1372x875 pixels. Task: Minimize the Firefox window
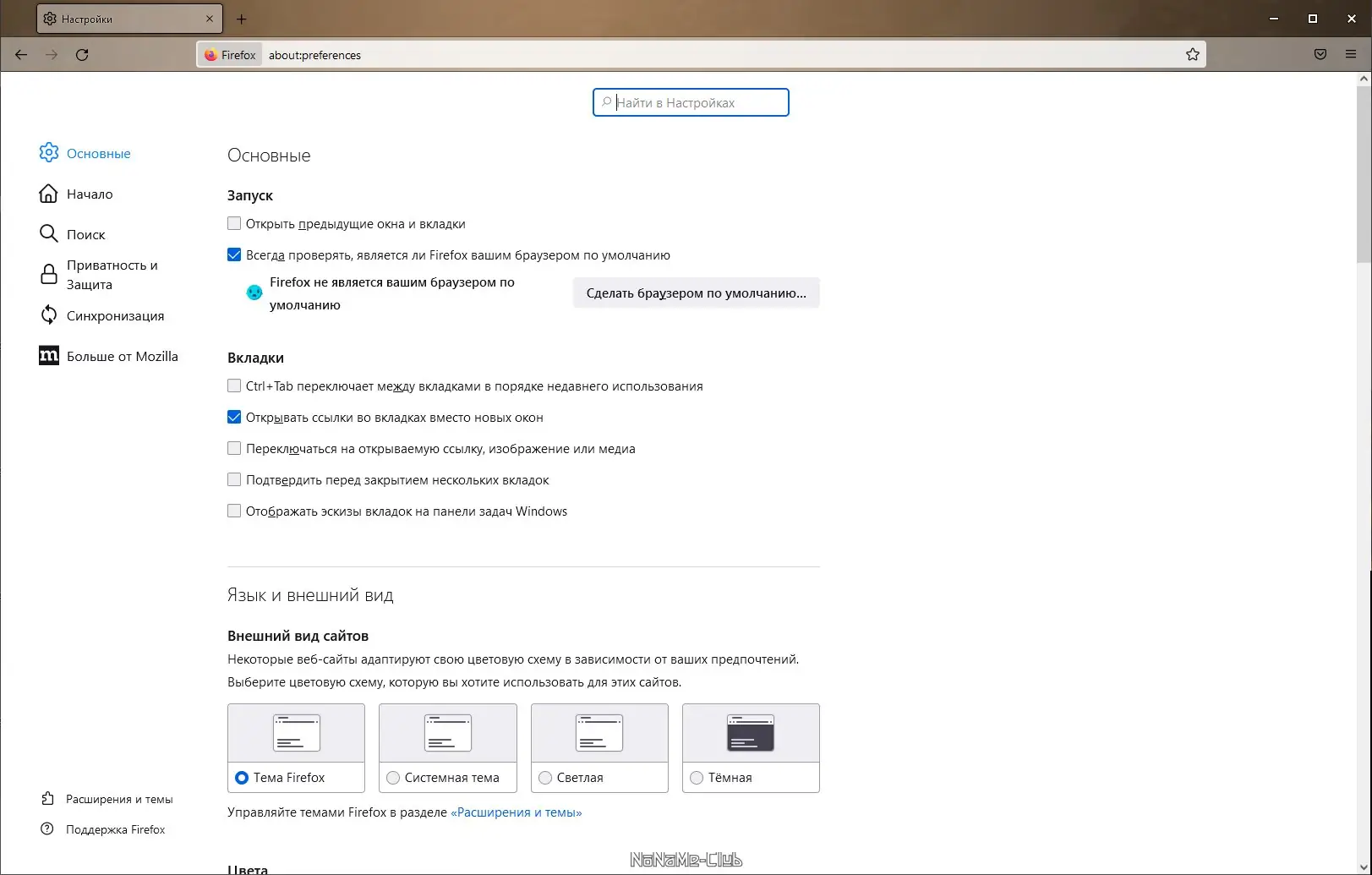[x=1274, y=19]
